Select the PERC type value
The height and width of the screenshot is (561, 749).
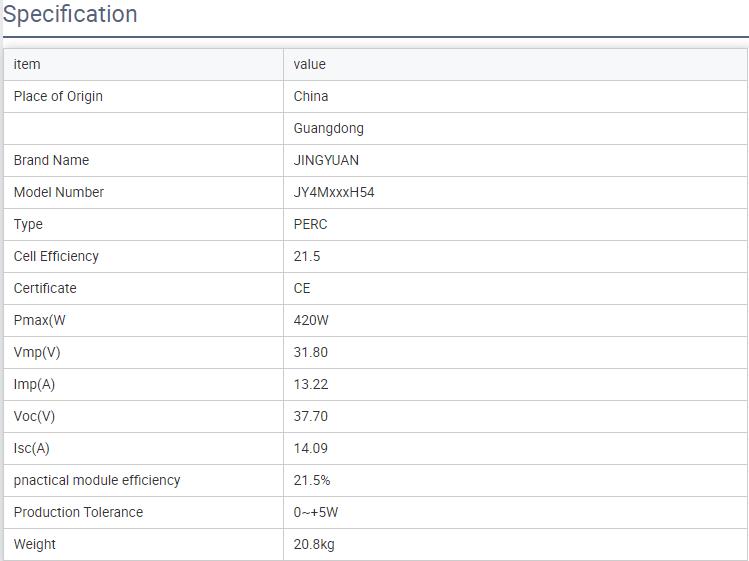310,224
